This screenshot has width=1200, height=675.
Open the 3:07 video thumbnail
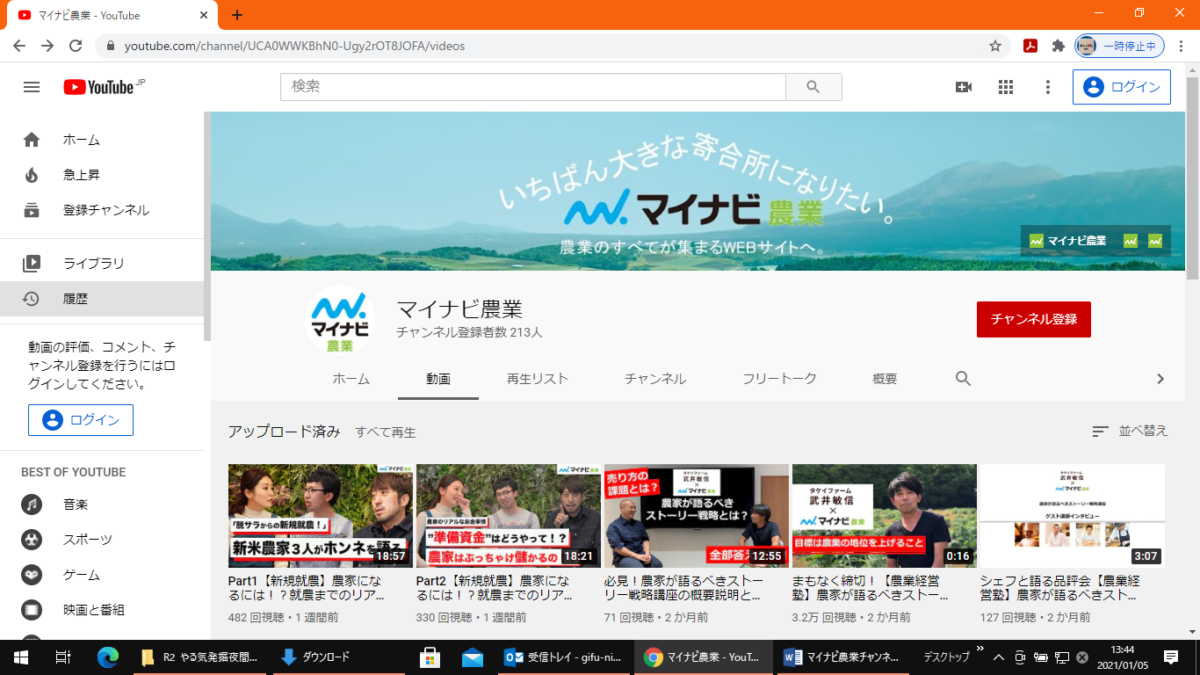pyautogui.click(x=1072, y=516)
